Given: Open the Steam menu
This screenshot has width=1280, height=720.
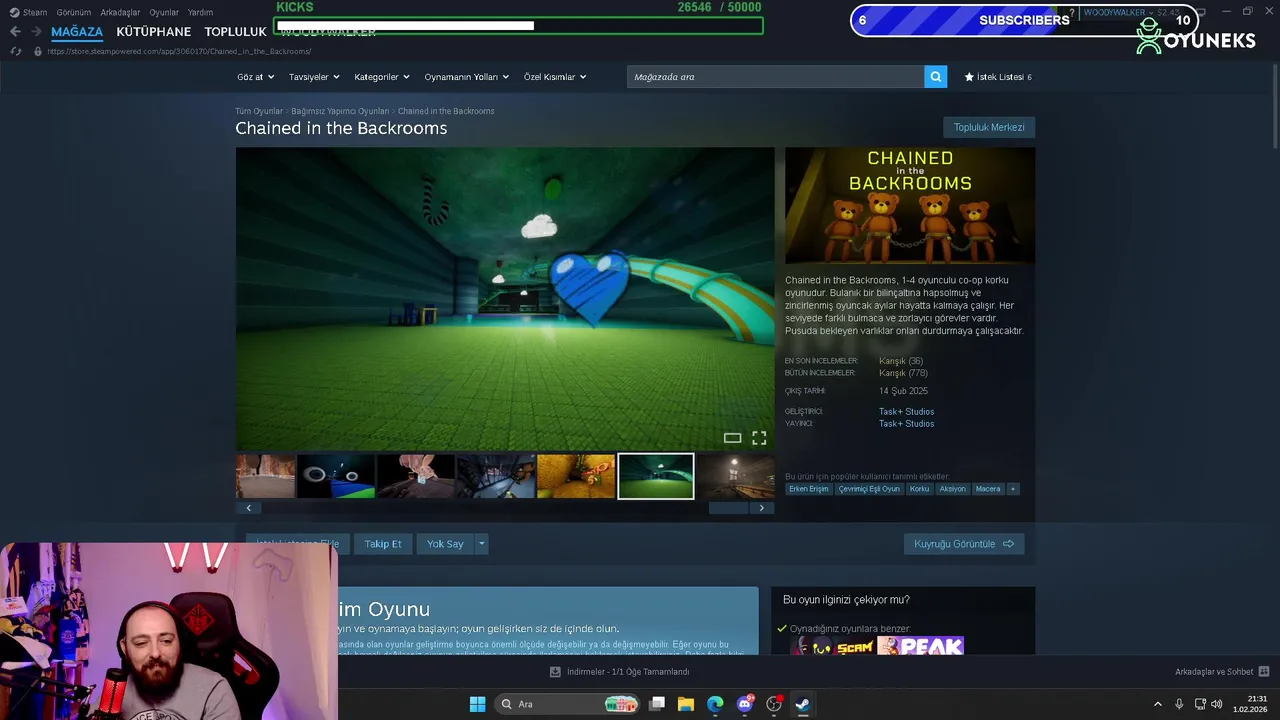Looking at the screenshot, I should [x=28, y=12].
